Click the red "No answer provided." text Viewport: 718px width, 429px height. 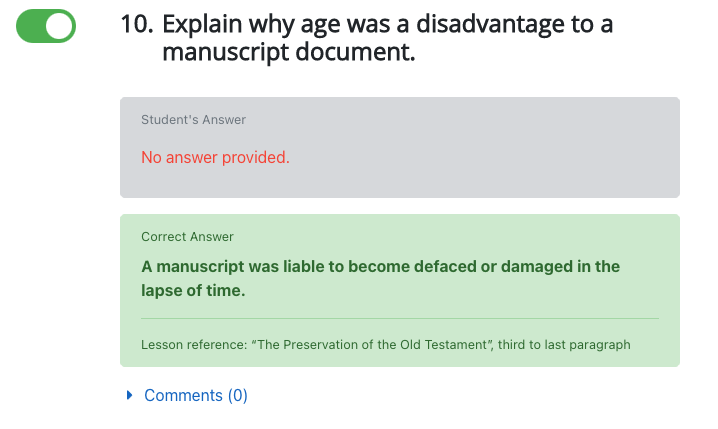point(215,158)
